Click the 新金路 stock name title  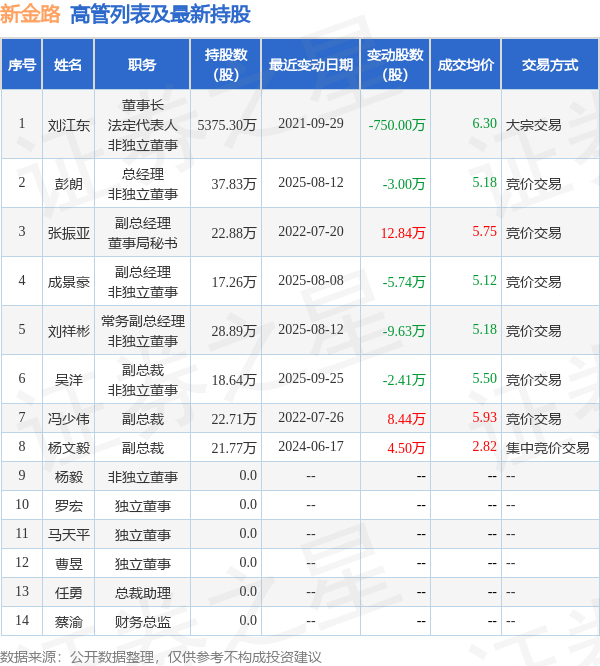pos(30,14)
